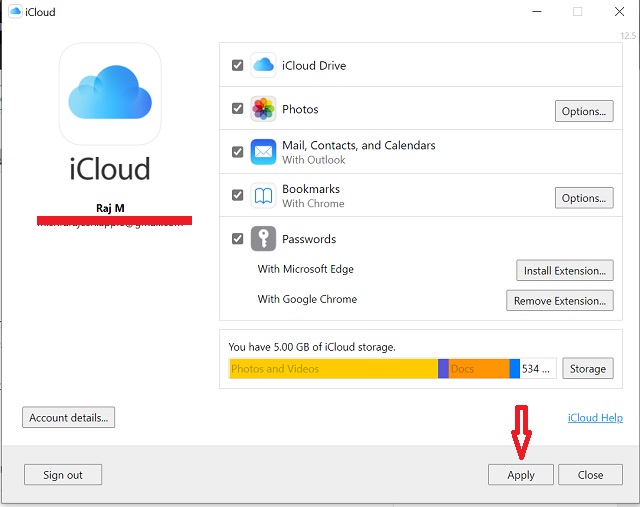Click the 'With Microsoft Edge' label
This screenshot has width=640, height=507.
pyautogui.click(x=305, y=269)
